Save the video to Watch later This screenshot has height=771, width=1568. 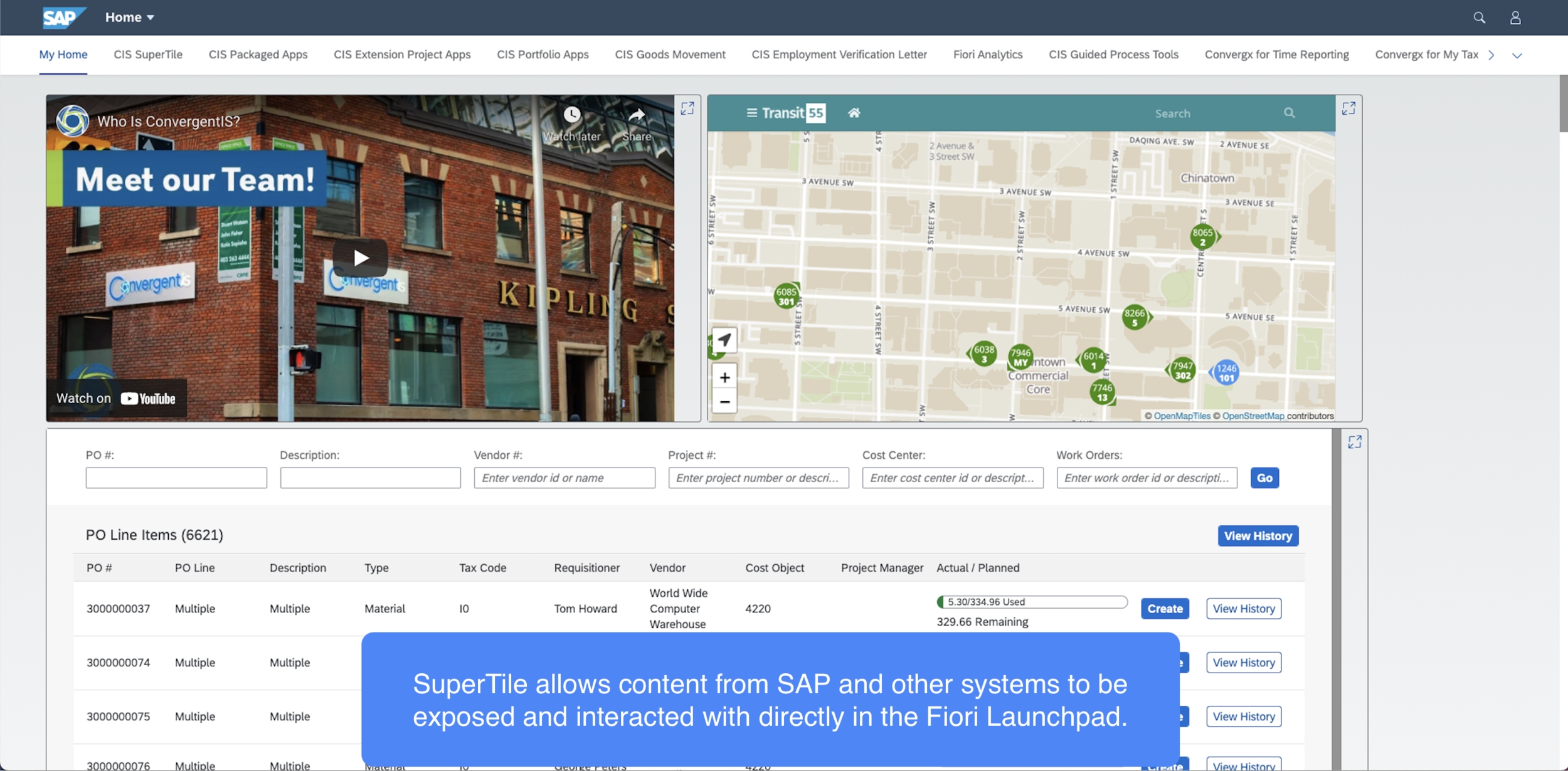coord(571,115)
